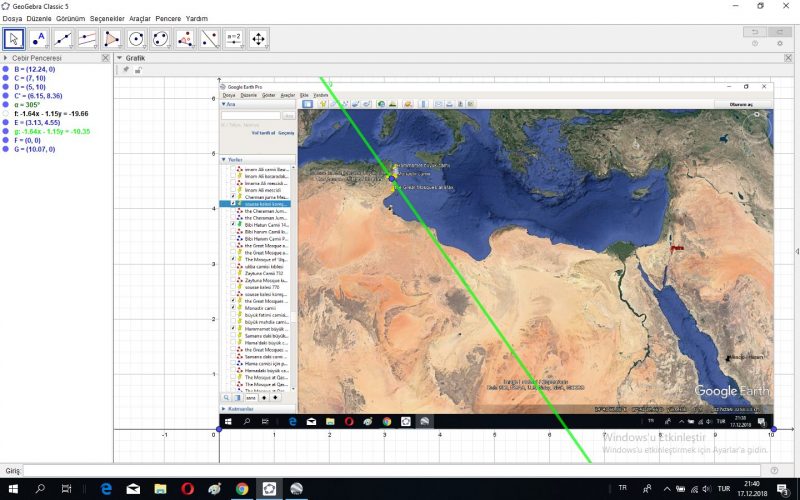This screenshot has width=800, height=500.
Task: Open Windows notification center icon
Action: (x=783, y=489)
